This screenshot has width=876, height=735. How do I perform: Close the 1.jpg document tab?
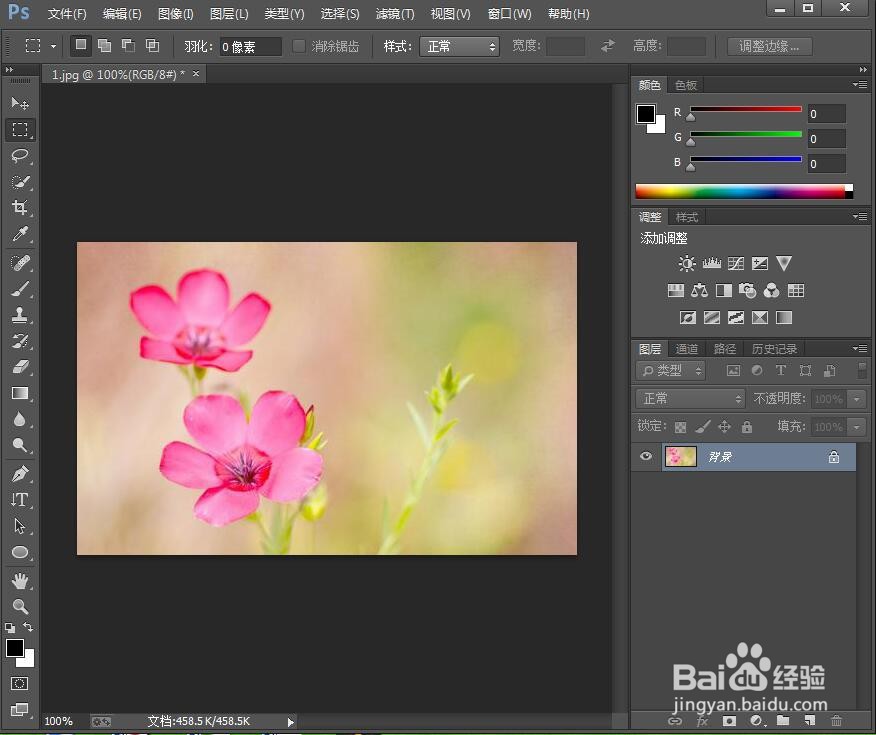point(196,73)
